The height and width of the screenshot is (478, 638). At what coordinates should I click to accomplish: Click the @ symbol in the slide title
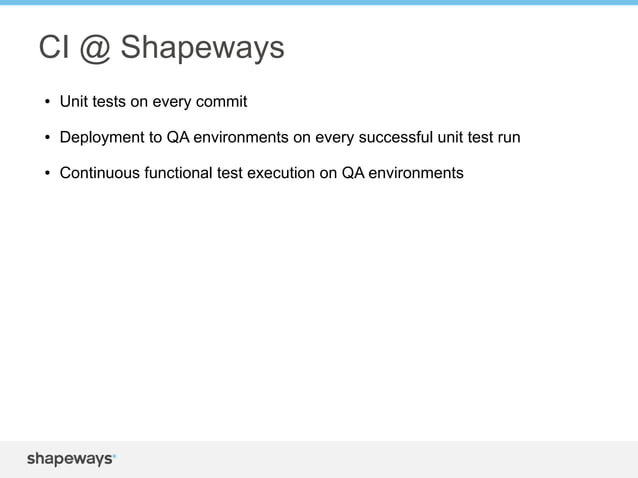click(x=95, y=48)
